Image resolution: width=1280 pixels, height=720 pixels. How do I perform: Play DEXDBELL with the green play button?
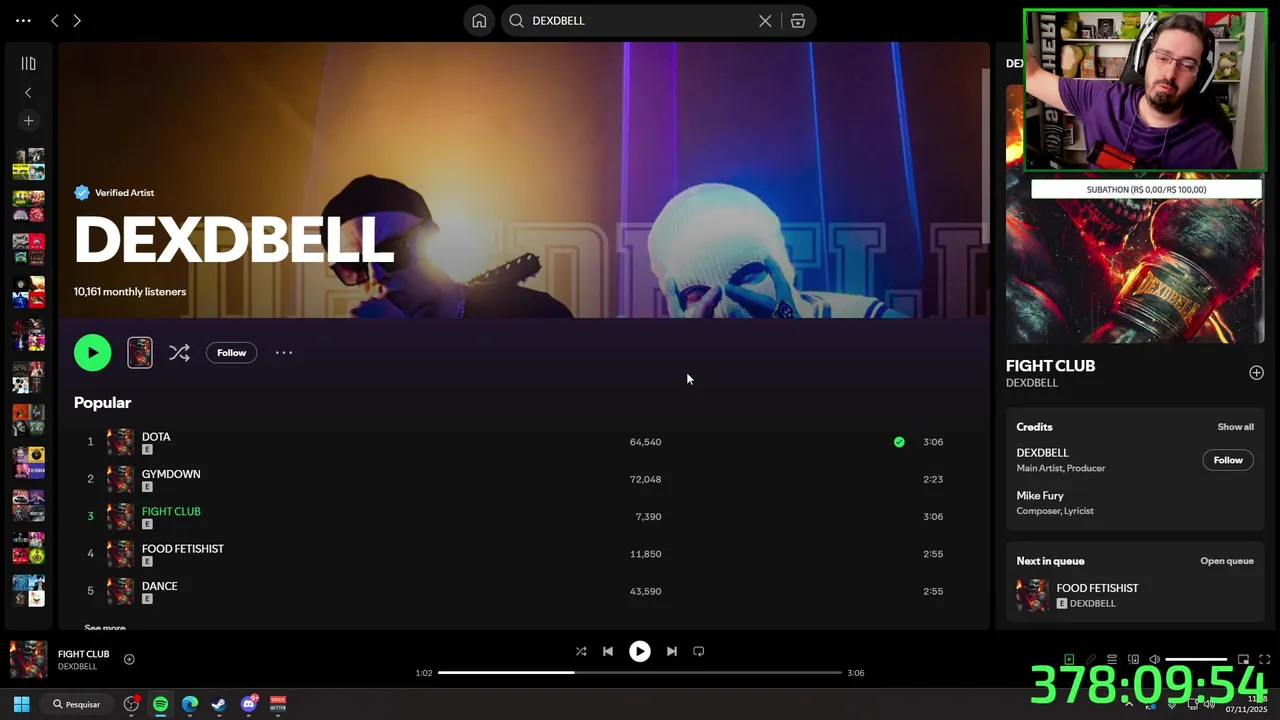(92, 352)
